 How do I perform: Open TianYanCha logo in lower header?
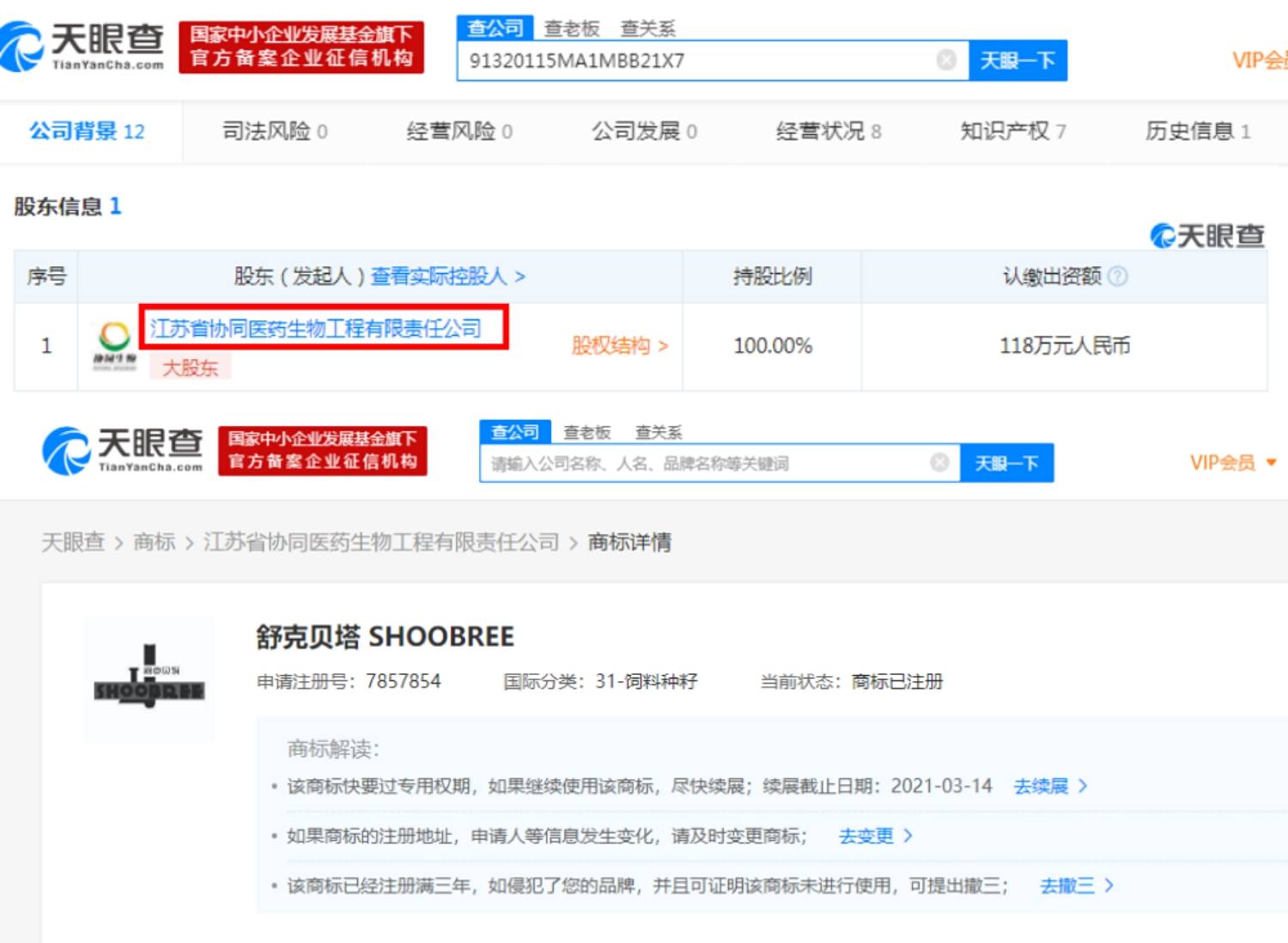pyautogui.click(x=123, y=450)
